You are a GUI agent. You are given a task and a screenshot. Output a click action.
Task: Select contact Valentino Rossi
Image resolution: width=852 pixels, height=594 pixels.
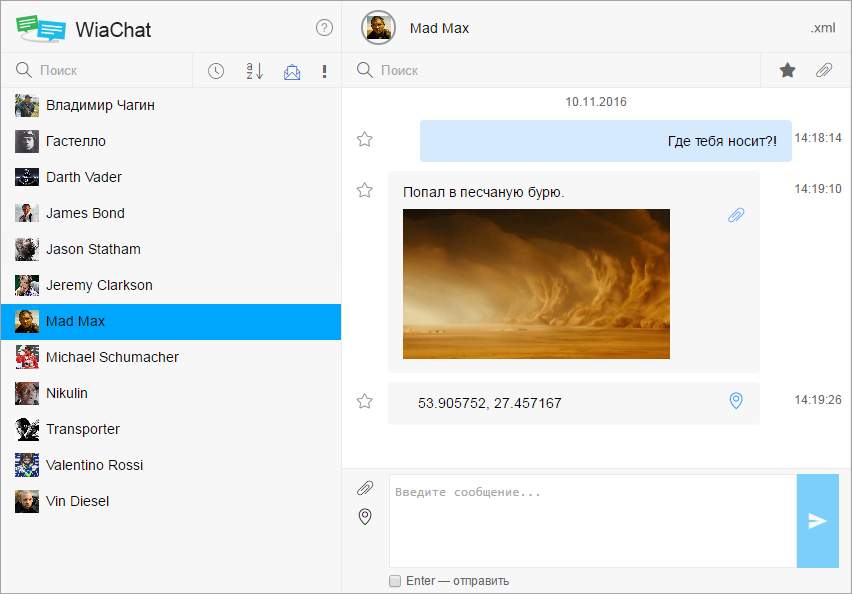pyautogui.click(x=171, y=465)
